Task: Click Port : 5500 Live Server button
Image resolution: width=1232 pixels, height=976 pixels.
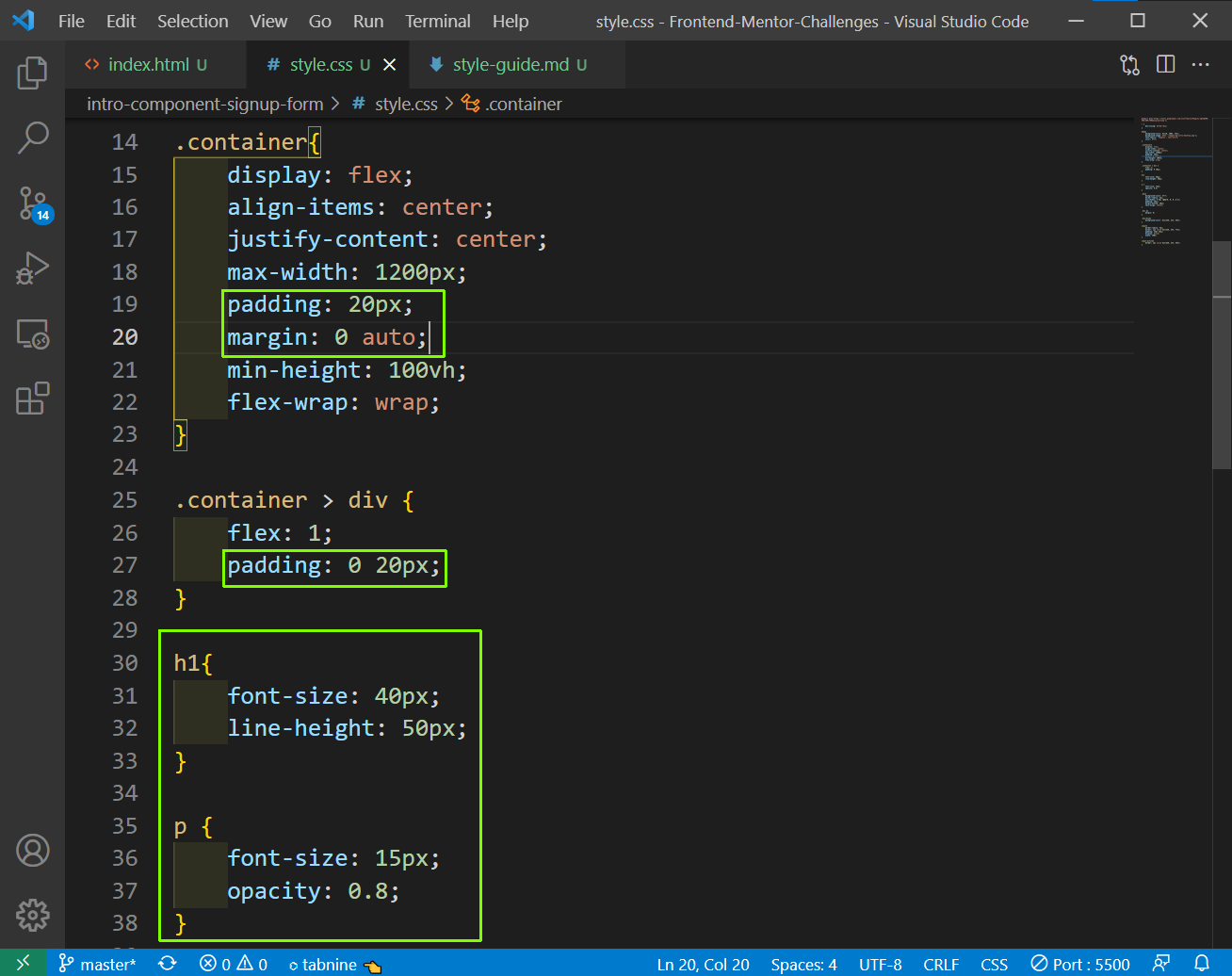Action: (1080, 964)
